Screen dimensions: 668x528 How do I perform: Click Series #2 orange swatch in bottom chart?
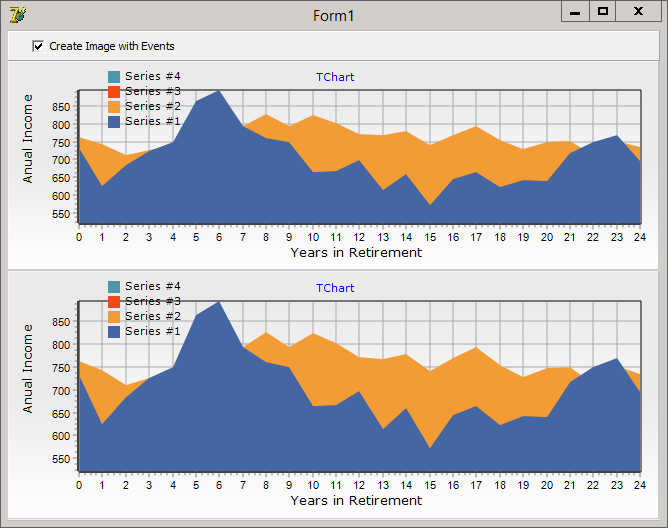click(x=114, y=316)
